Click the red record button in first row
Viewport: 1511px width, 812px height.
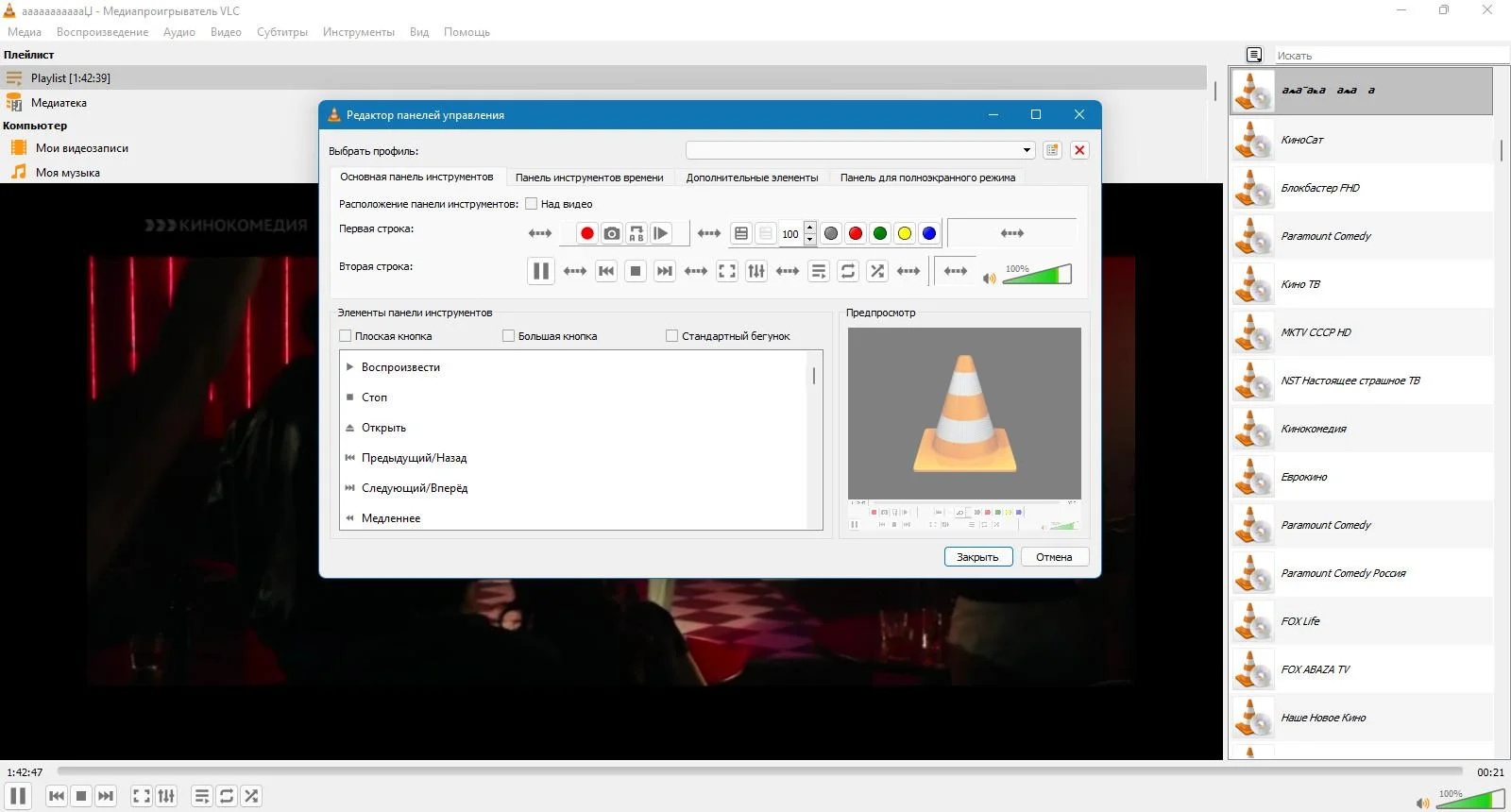tap(586, 233)
